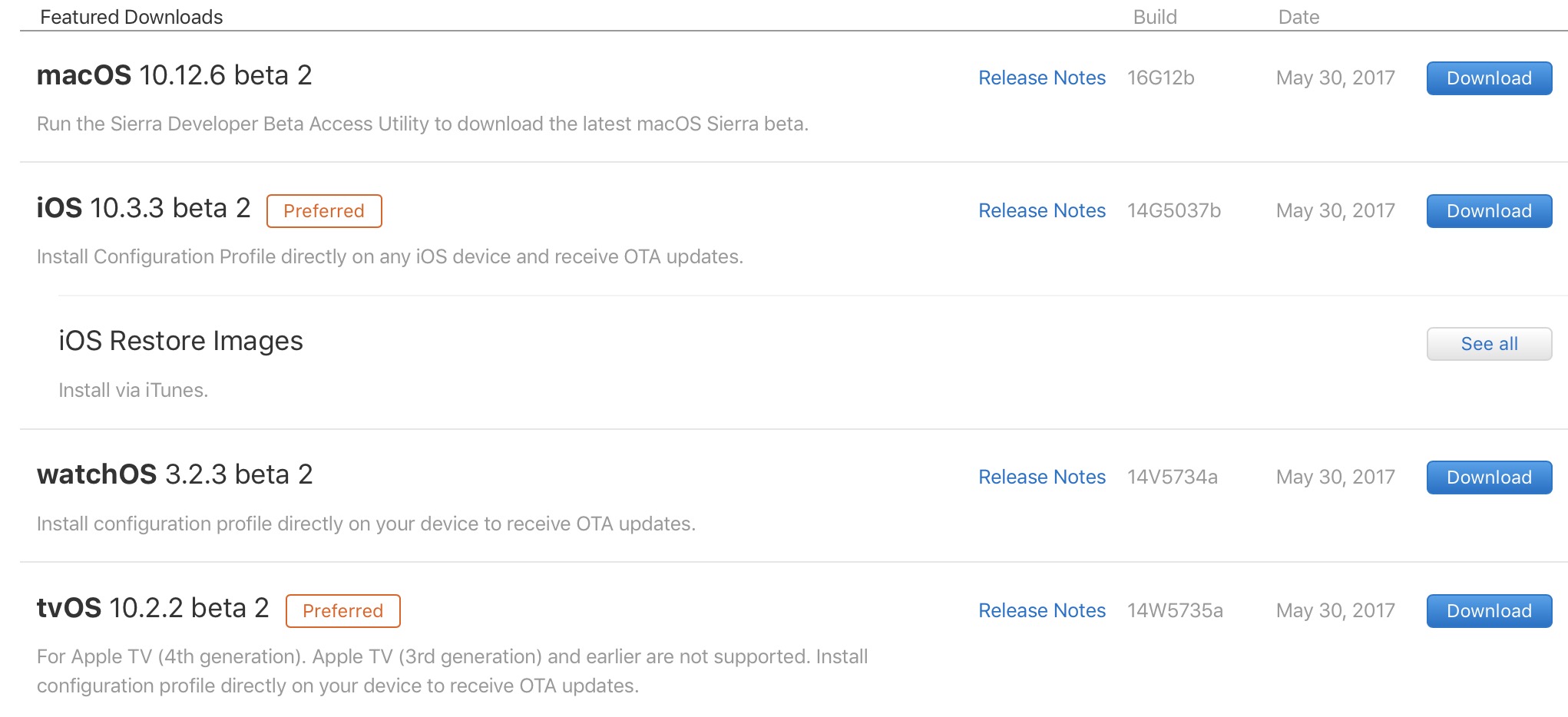The image size is (1568, 717).
Task: View Release Notes for tvOS 10.2.2
Action: tap(1041, 610)
